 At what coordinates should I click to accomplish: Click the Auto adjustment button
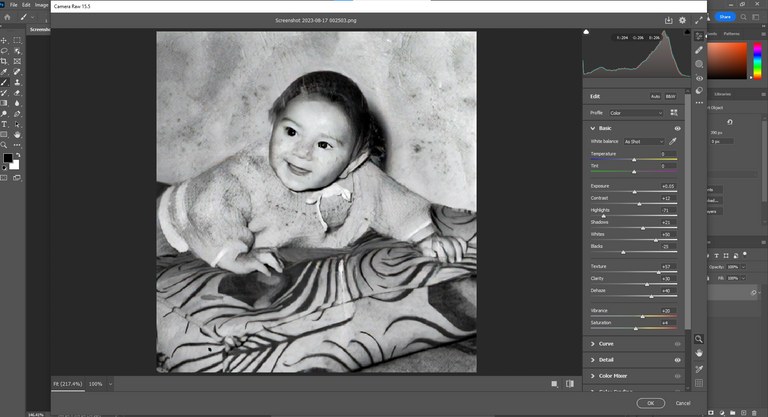coord(655,97)
